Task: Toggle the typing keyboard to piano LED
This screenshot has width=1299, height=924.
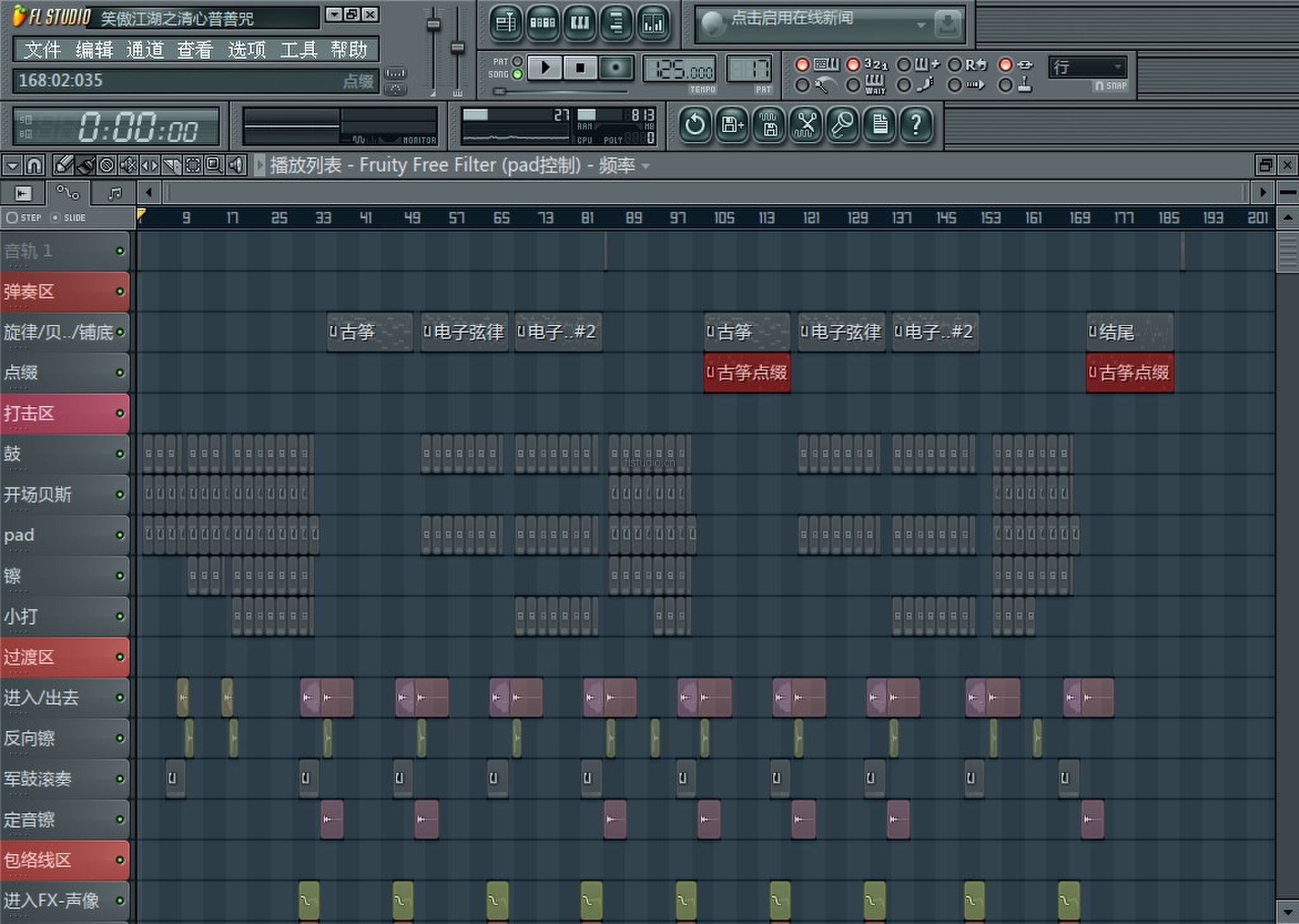Action: (x=803, y=65)
